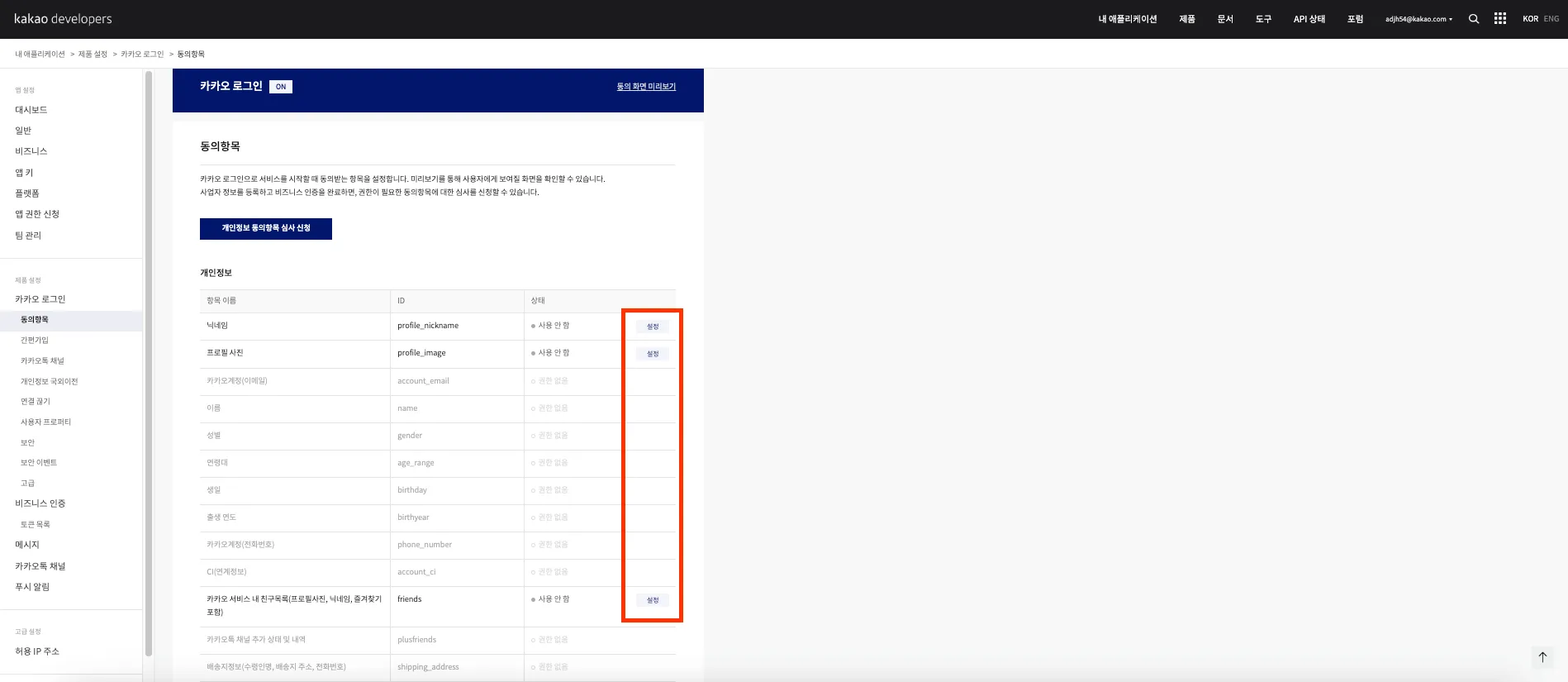Click the account_ci ID cell
Viewport: 1568px width, 682px height.
tap(457, 572)
